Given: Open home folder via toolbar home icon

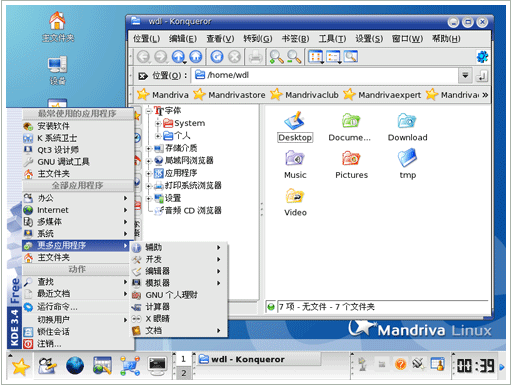Looking at the screenshot, I should point(196,57).
